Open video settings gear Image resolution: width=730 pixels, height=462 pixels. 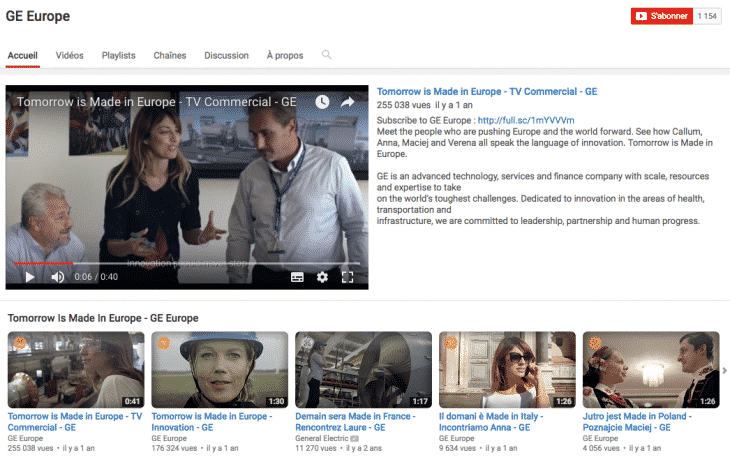click(x=322, y=277)
